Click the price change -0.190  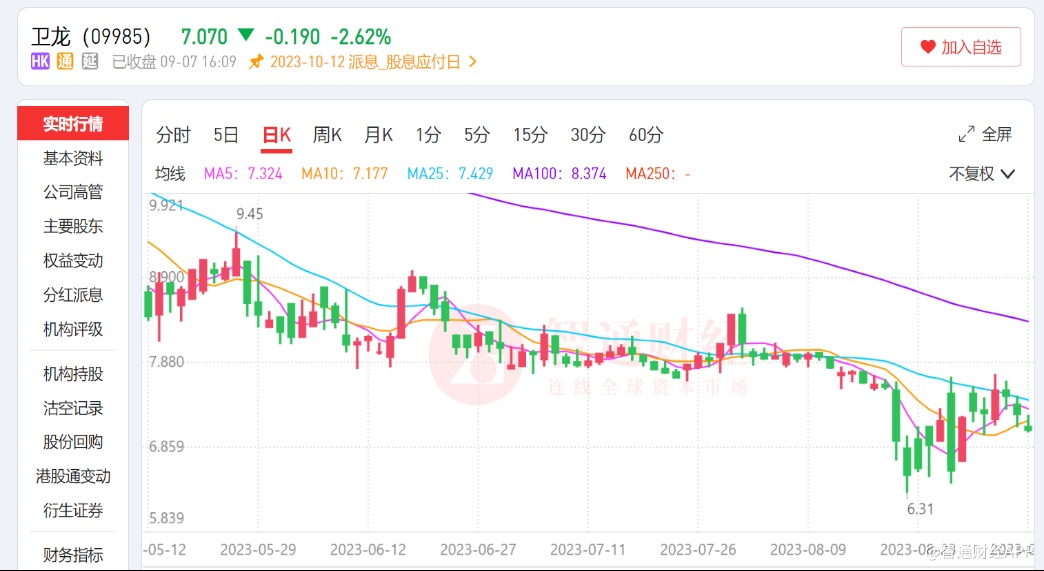coord(292,36)
